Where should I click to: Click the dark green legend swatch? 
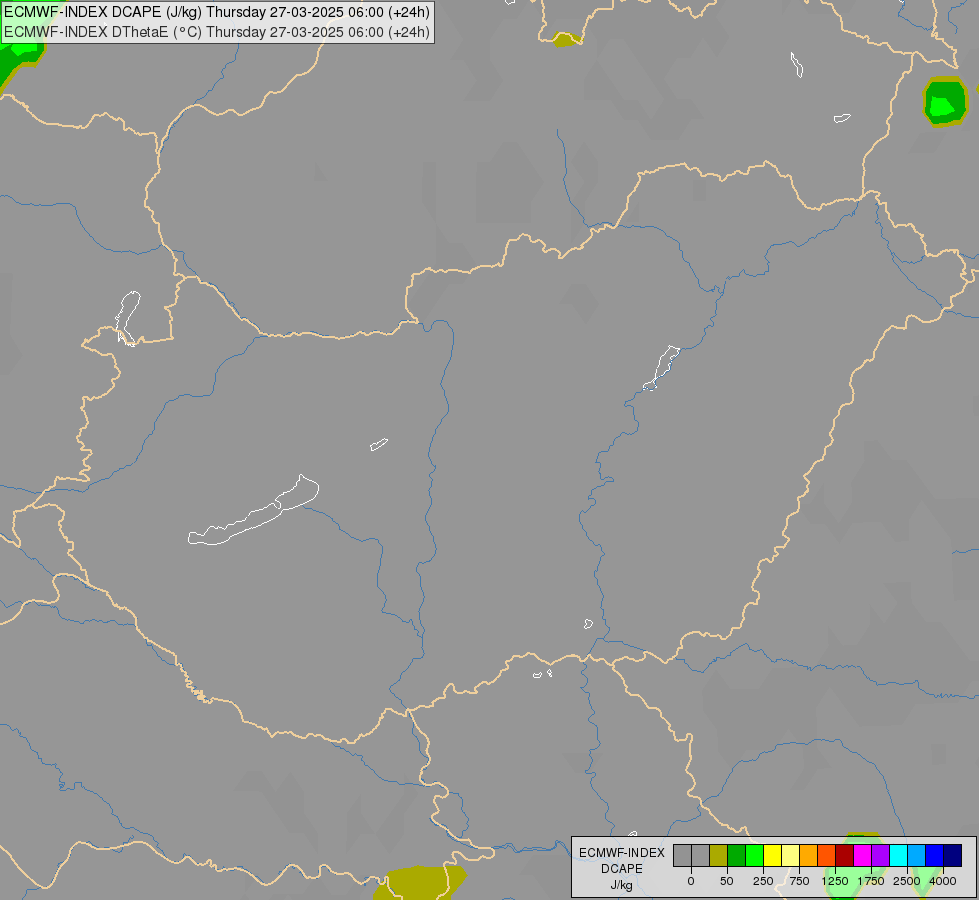pyautogui.click(x=737, y=856)
